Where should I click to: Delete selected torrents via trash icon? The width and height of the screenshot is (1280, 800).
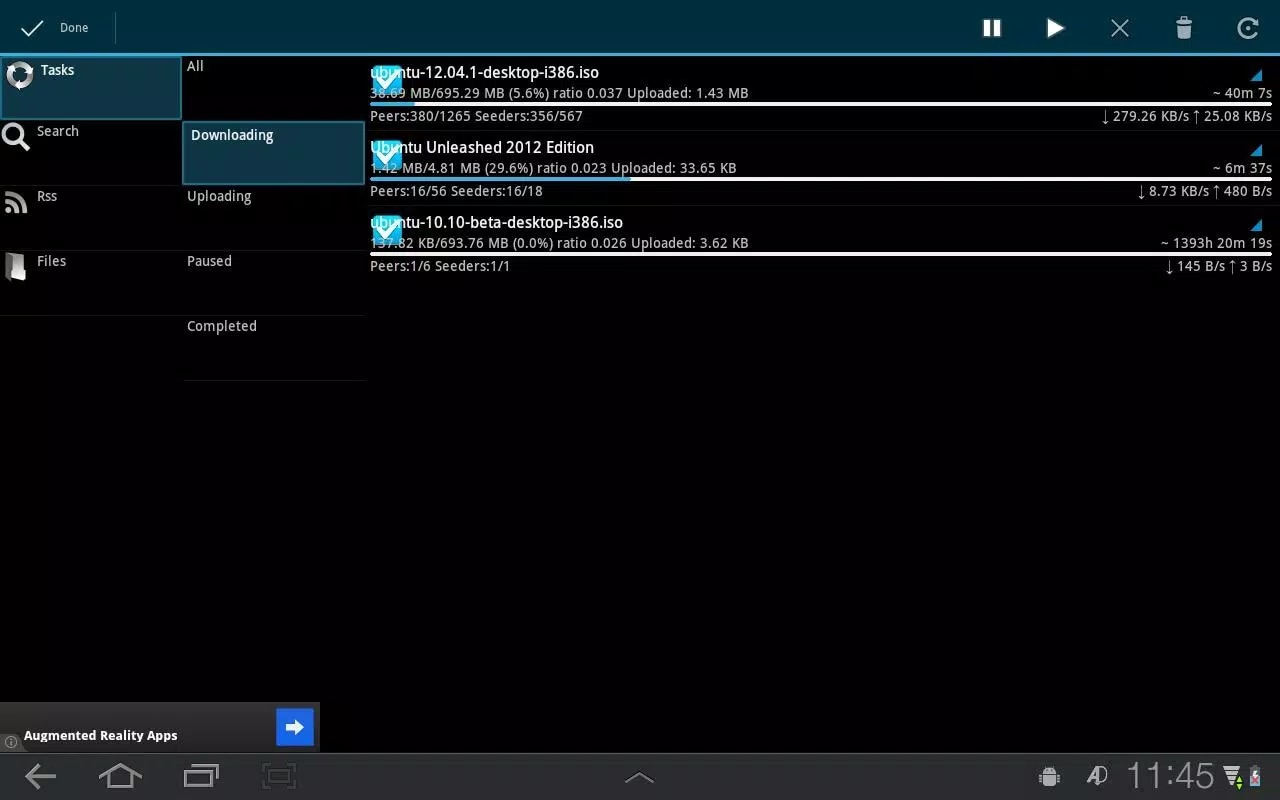click(1183, 28)
